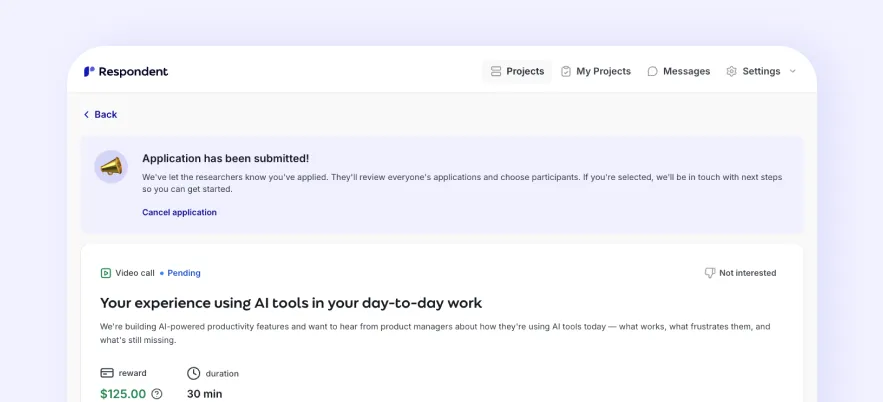
Task: Click the My Projects clipboard icon
Action: point(566,72)
